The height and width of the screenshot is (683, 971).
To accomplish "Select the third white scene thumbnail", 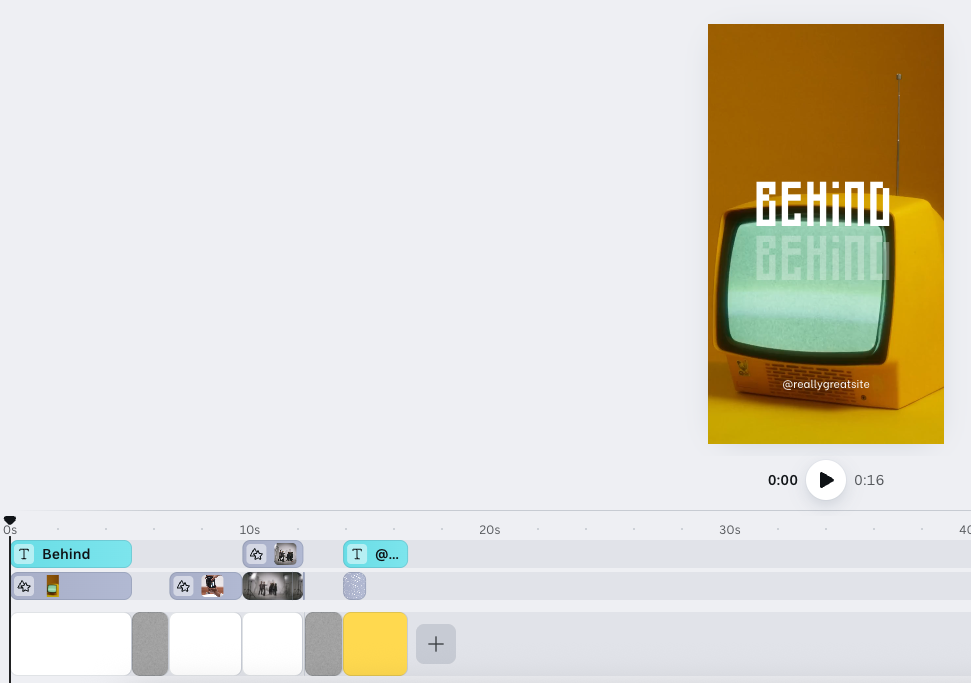I will tap(272, 643).
